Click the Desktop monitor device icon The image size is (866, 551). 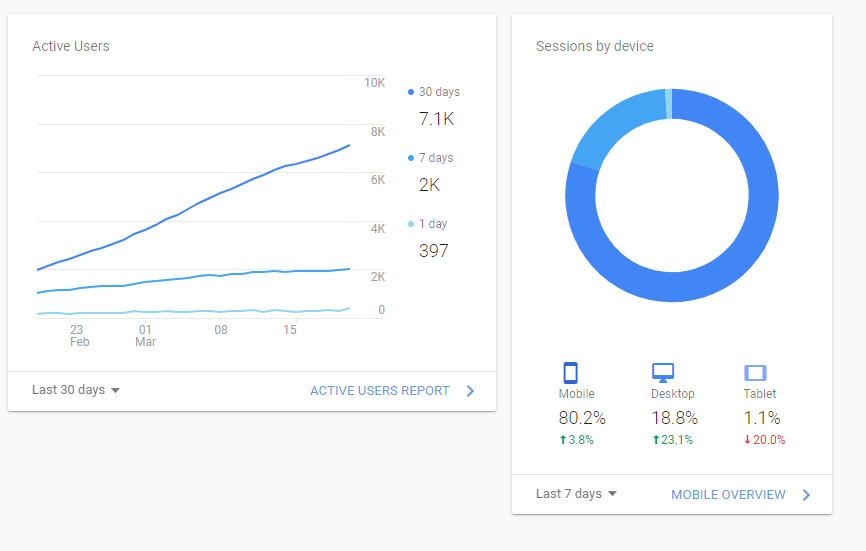pos(663,373)
